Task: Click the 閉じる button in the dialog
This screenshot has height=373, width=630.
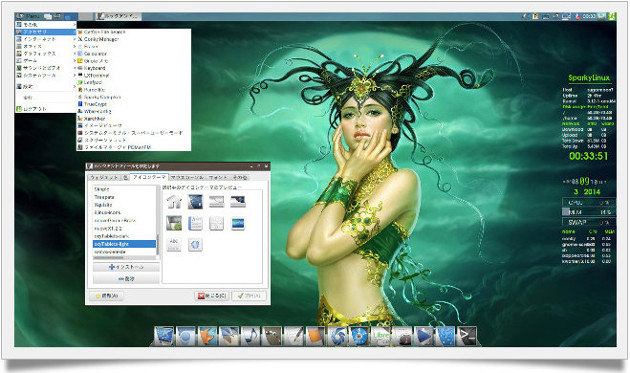Action: [x=212, y=296]
